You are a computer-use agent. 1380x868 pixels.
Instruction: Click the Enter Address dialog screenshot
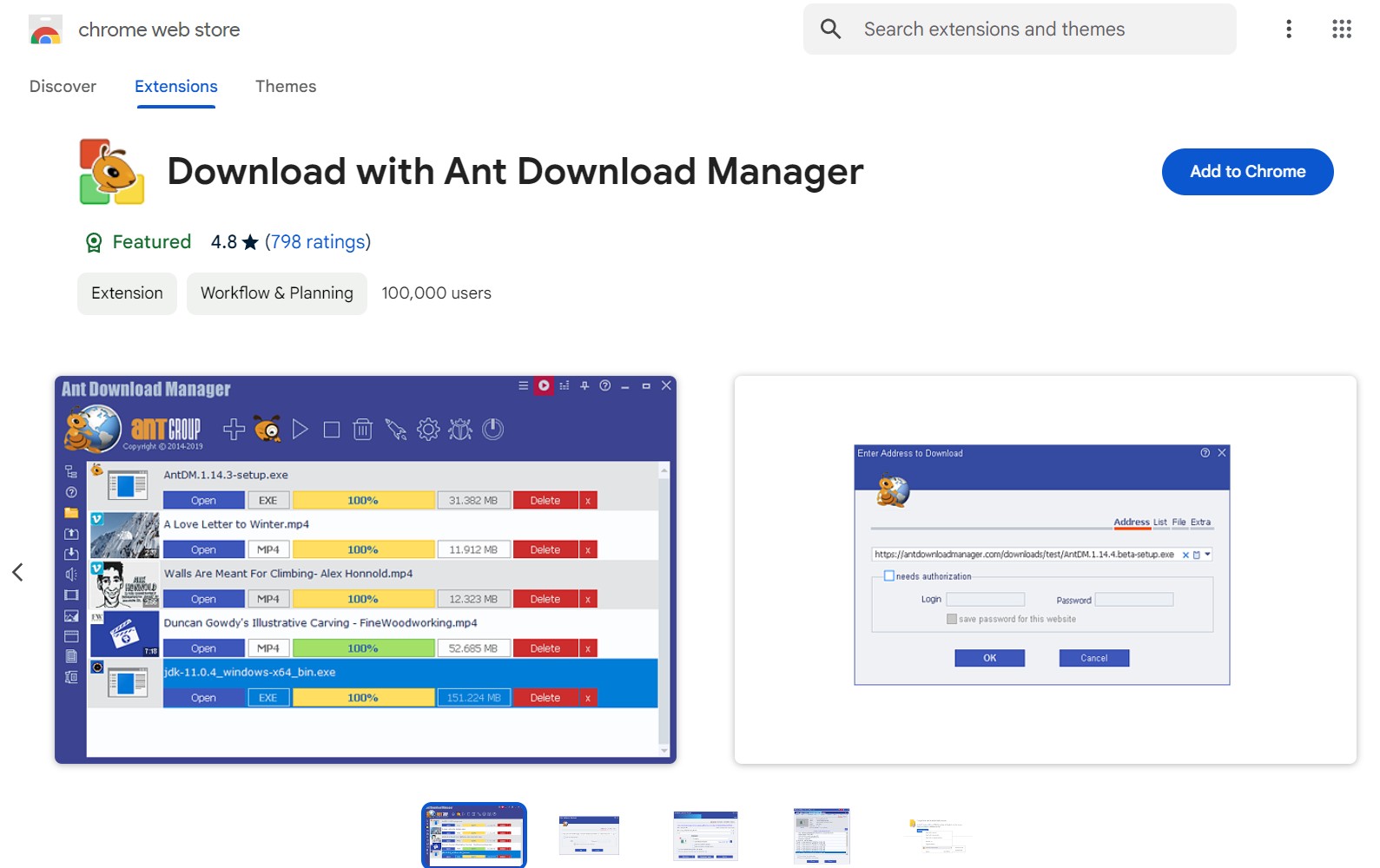pos(1046,569)
